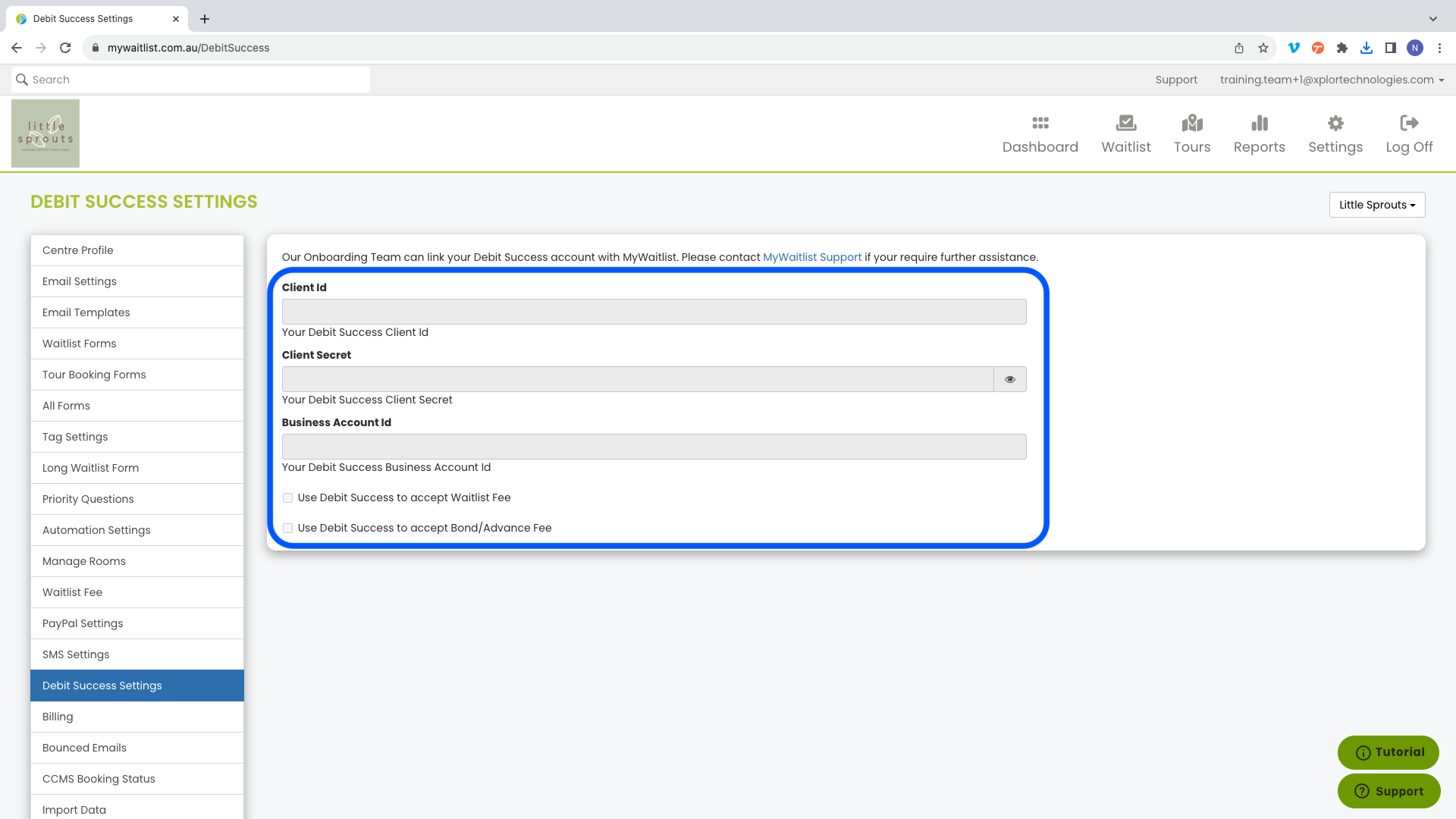Select Email Templates in sidebar
The width and height of the screenshot is (1456, 819).
tap(137, 312)
